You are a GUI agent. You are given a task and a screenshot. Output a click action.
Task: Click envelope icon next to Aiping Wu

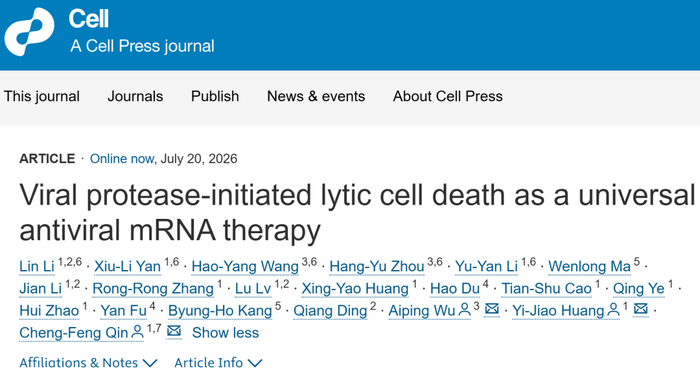coord(492,309)
